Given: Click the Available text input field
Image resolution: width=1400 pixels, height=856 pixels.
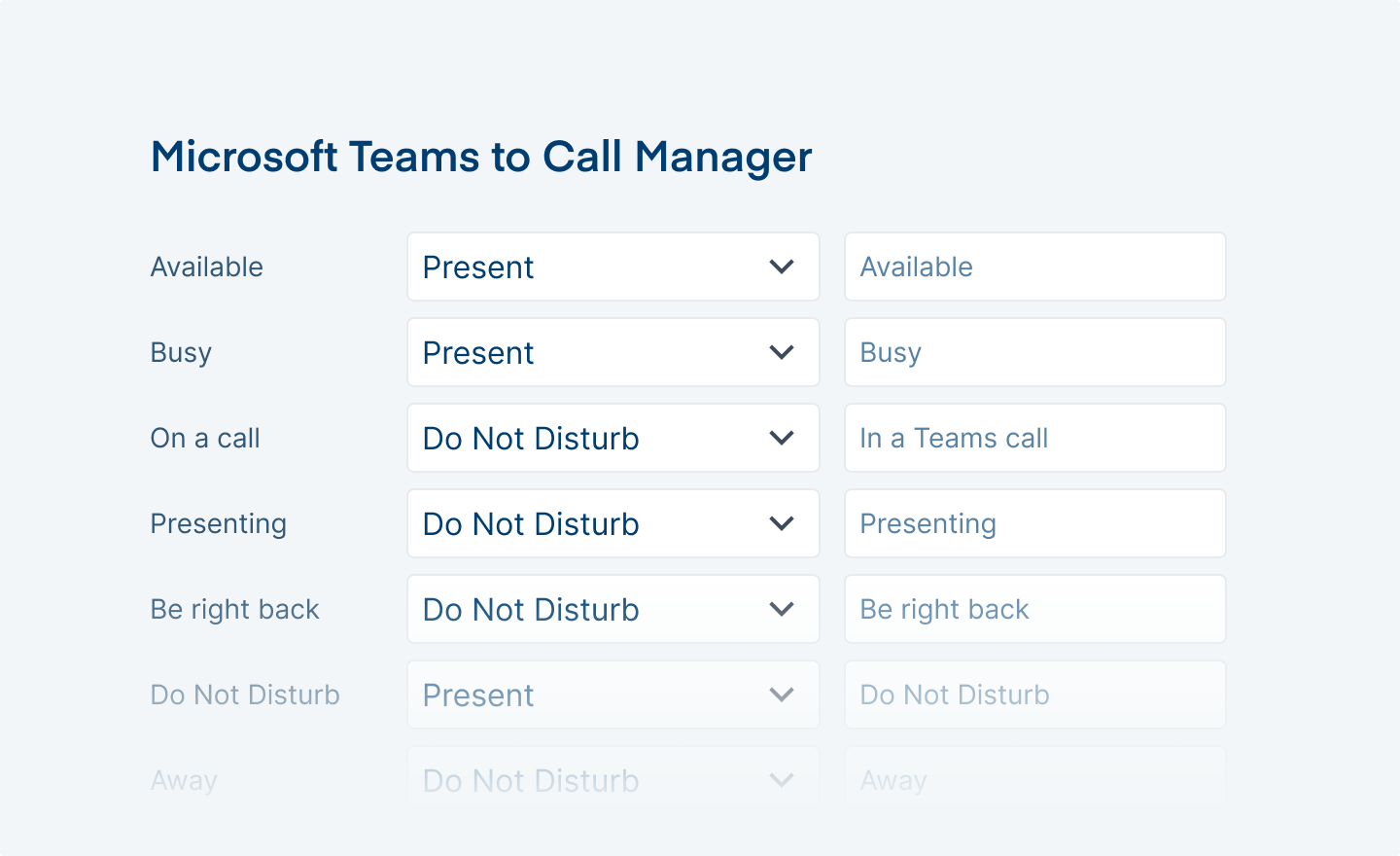Looking at the screenshot, I should [1034, 267].
